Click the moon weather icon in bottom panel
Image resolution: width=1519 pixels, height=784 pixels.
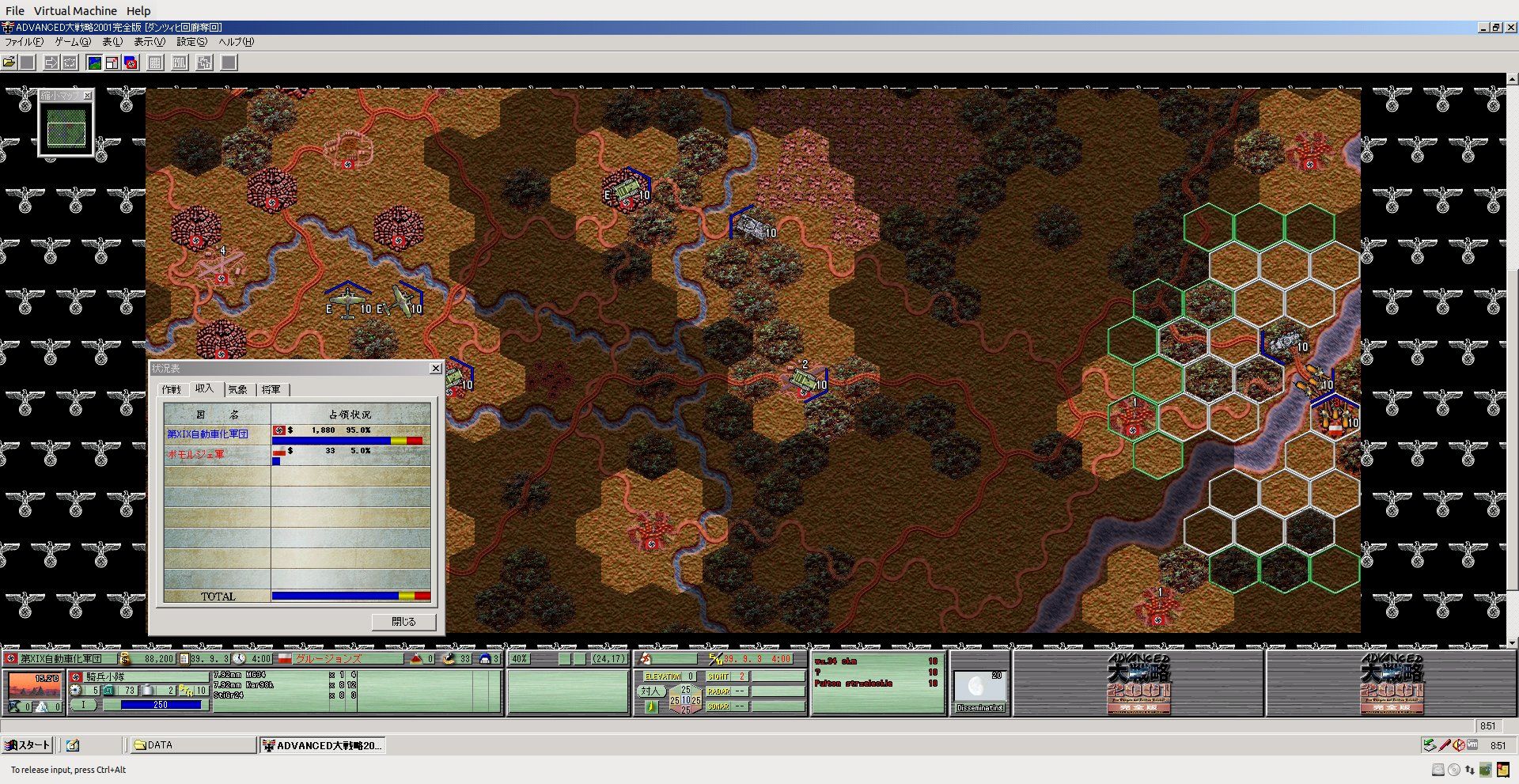point(979,686)
